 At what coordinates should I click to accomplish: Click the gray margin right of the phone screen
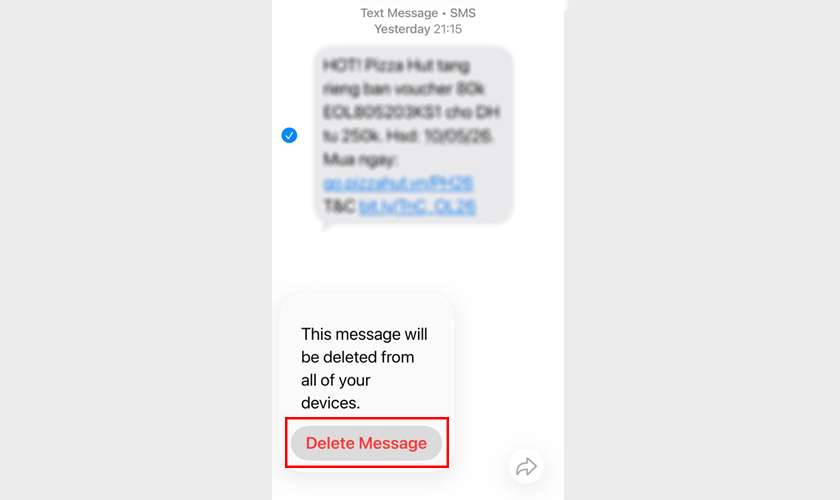pyautogui.click(x=702, y=250)
